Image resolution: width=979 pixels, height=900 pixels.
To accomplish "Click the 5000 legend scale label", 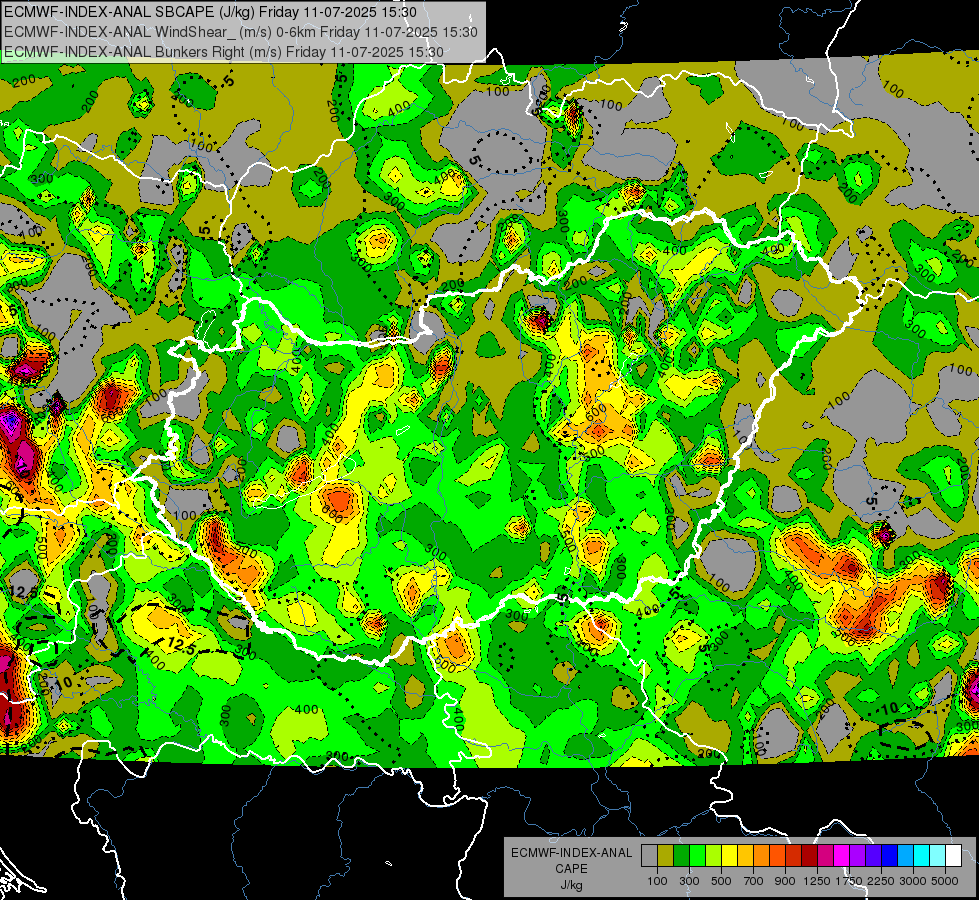I will pos(945,881).
